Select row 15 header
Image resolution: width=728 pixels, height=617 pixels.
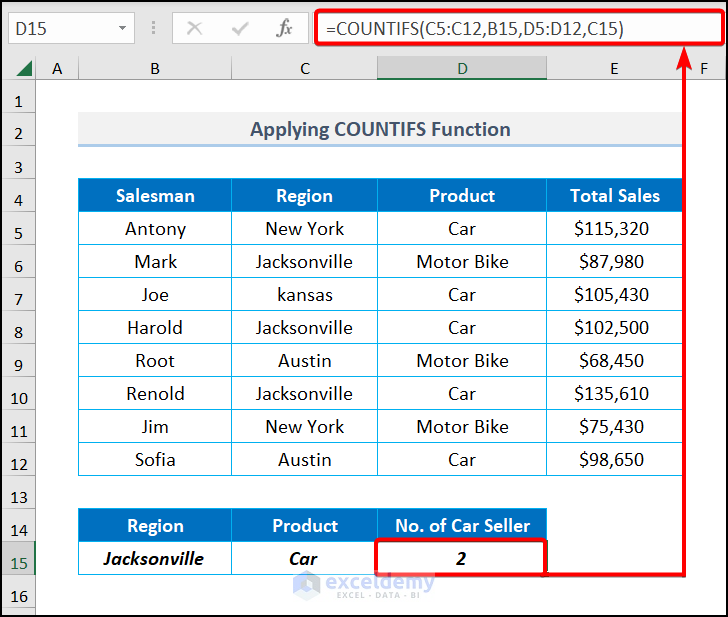(x=18, y=559)
